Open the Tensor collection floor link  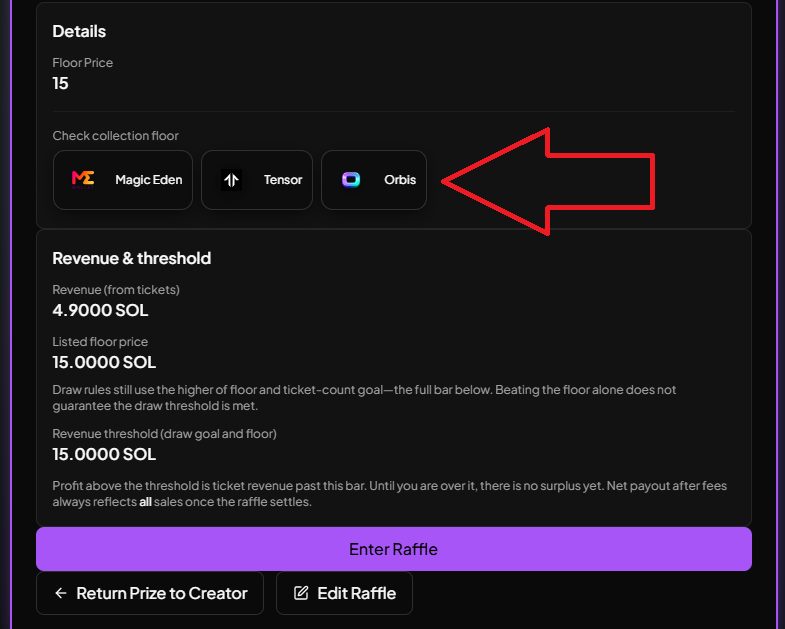point(257,180)
